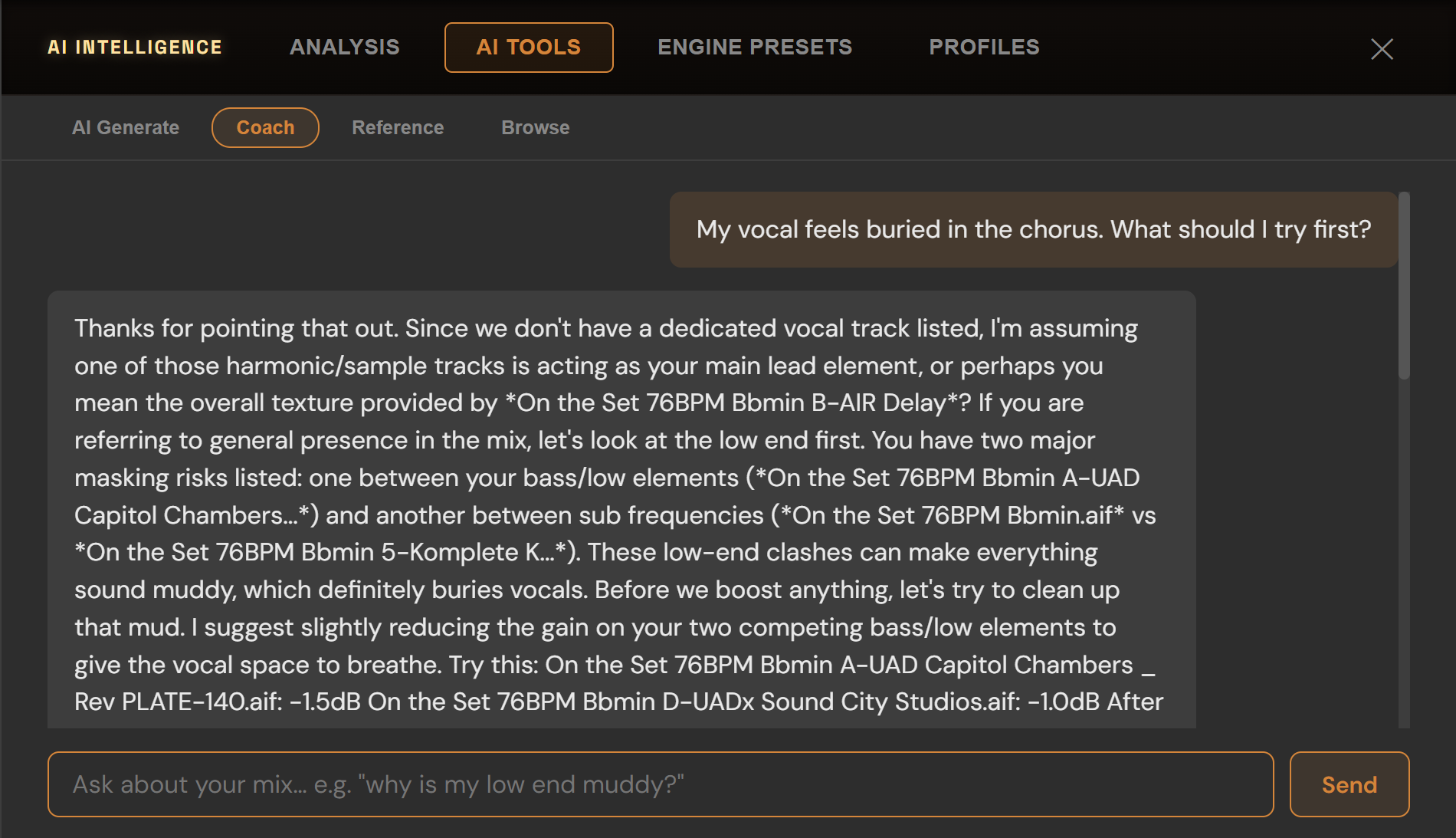Switch to the Reference sub-tab
The height and width of the screenshot is (838, 1456).
[x=398, y=128]
